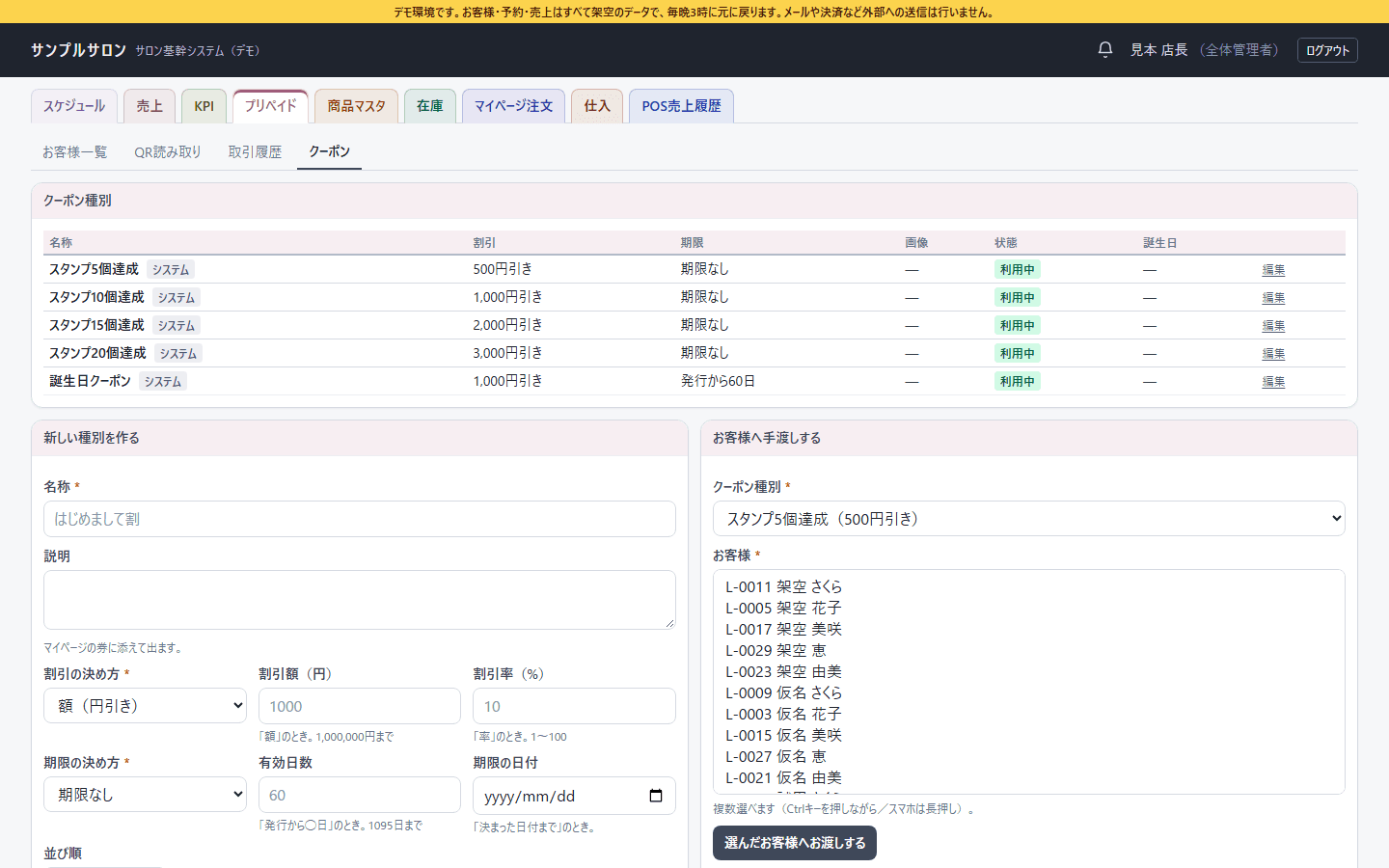Viewport: 1389px width, 868px height.
Task: Select customer L-0017 架空 美咲
Action: click(x=1028, y=629)
